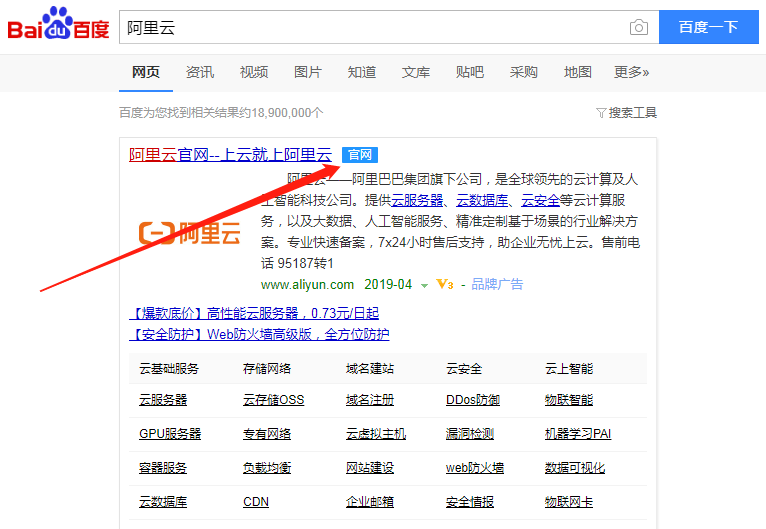The height and width of the screenshot is (529, 766).
Task: Switch to the 图片 tab
Action: (x=308, y=72)
